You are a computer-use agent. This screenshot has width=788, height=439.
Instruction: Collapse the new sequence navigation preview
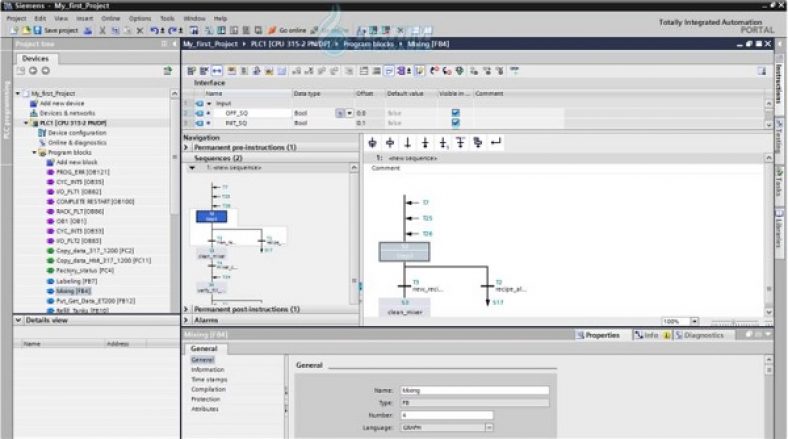[192, 168]
